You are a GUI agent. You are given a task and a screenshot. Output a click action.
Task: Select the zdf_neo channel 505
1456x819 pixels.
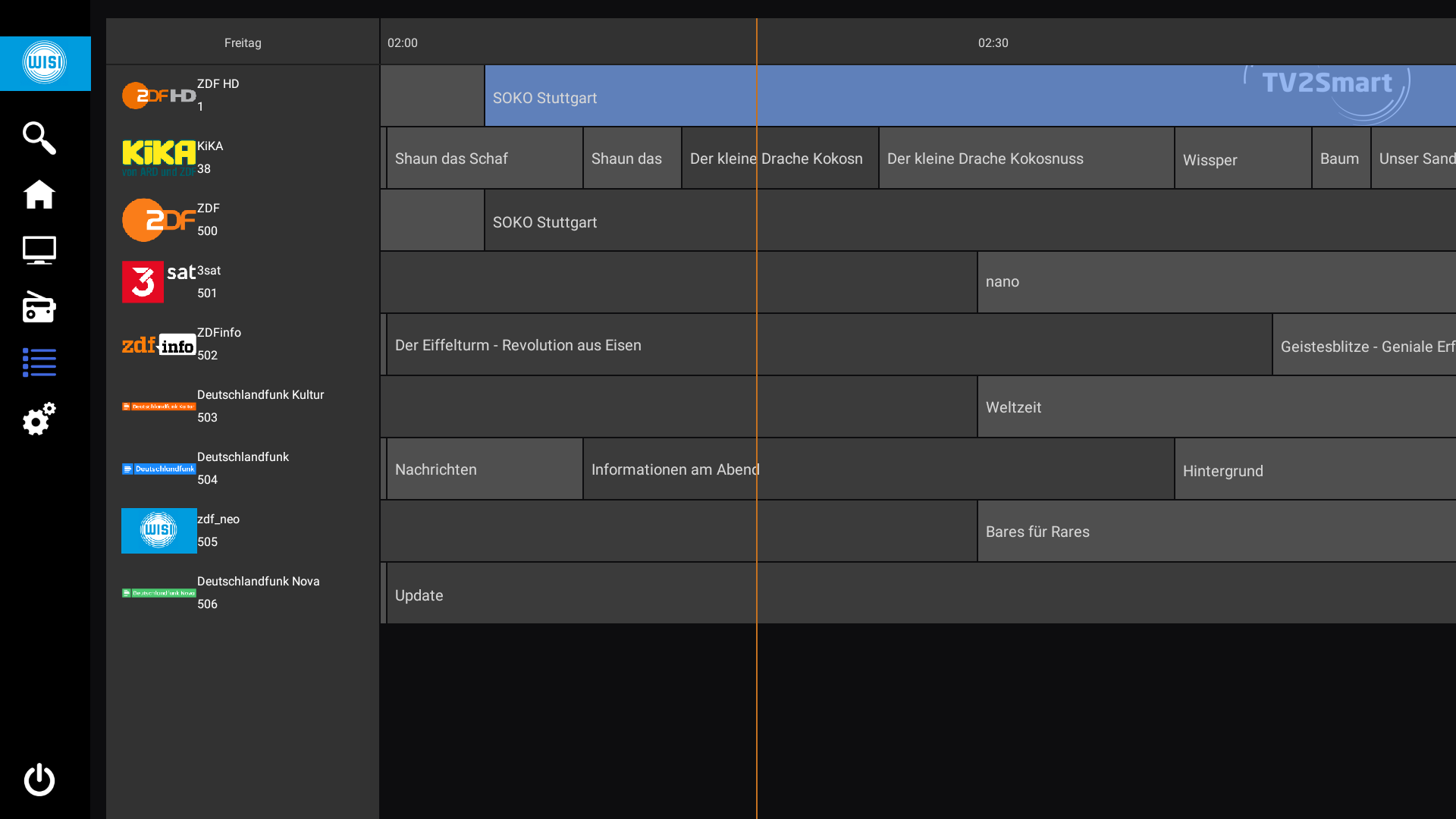(x=243, y=531)
